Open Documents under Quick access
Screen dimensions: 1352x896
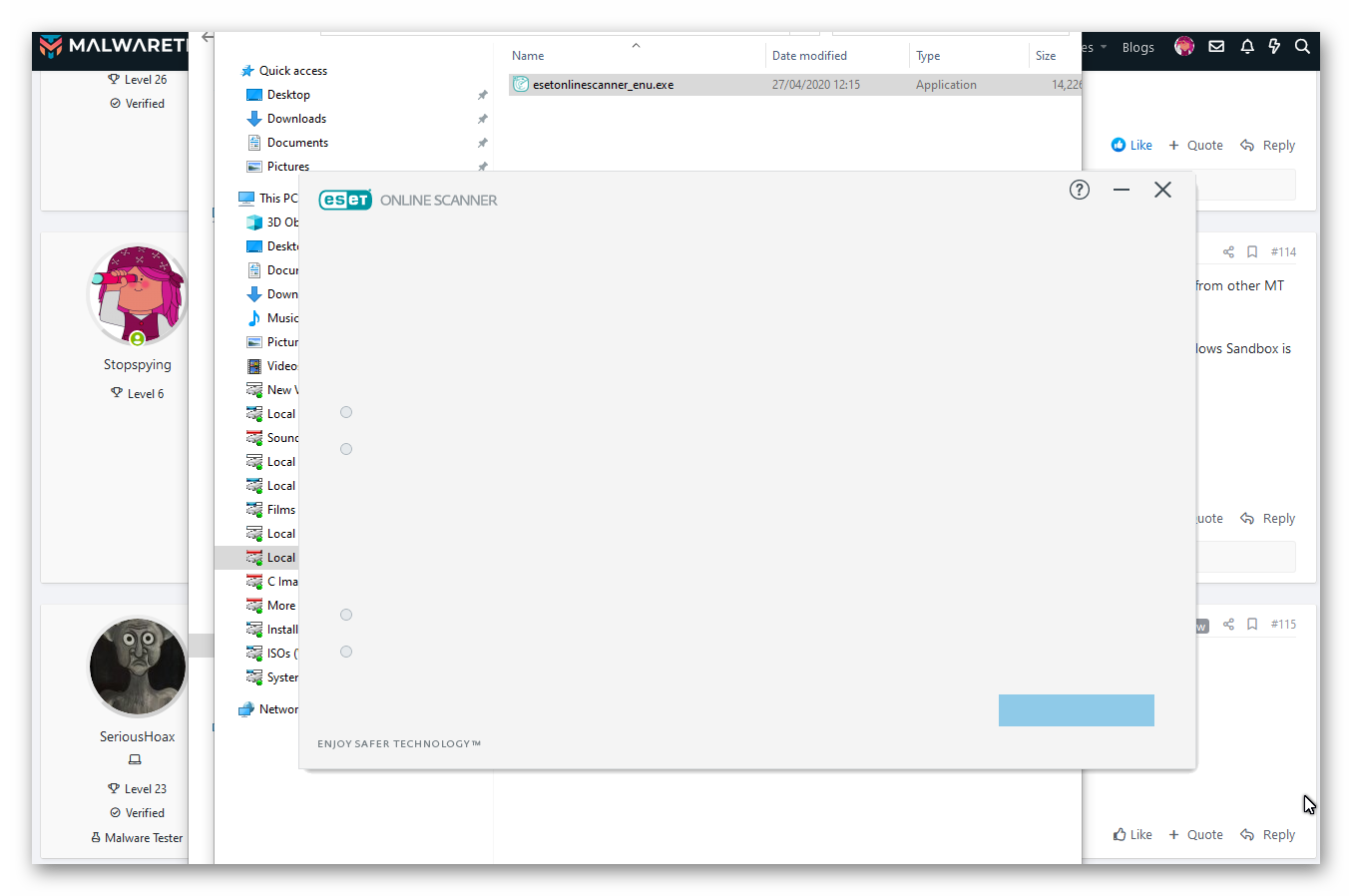(287, 143)
